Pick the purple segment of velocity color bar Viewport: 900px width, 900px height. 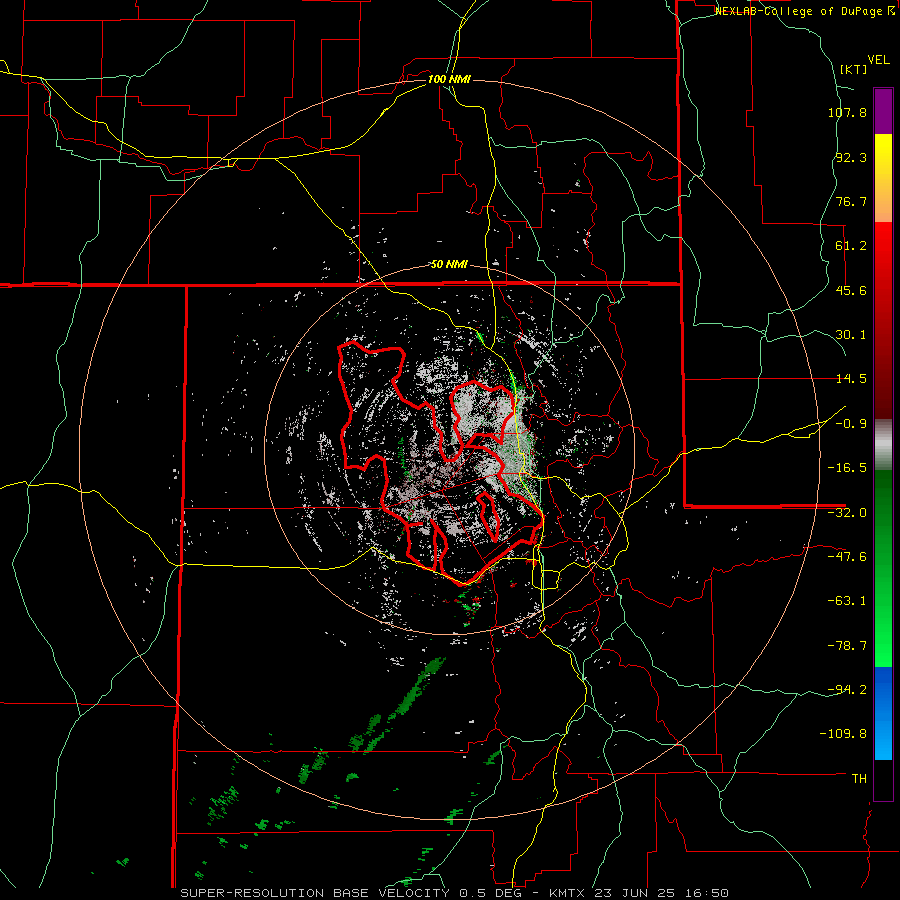click(x=883, y=111)
